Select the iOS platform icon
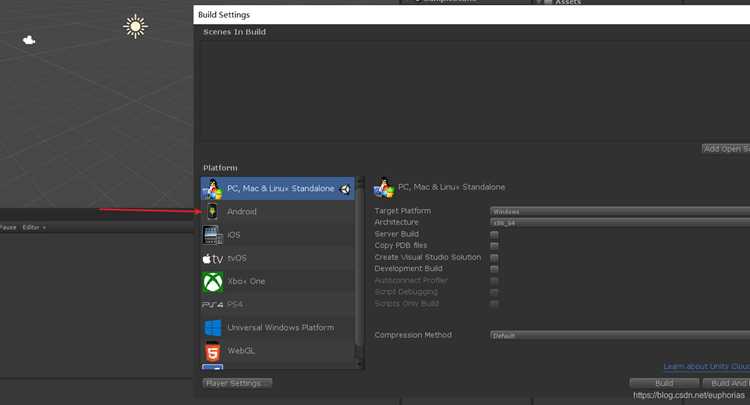This screenshot has height=405, width=750. pos(212,235)
